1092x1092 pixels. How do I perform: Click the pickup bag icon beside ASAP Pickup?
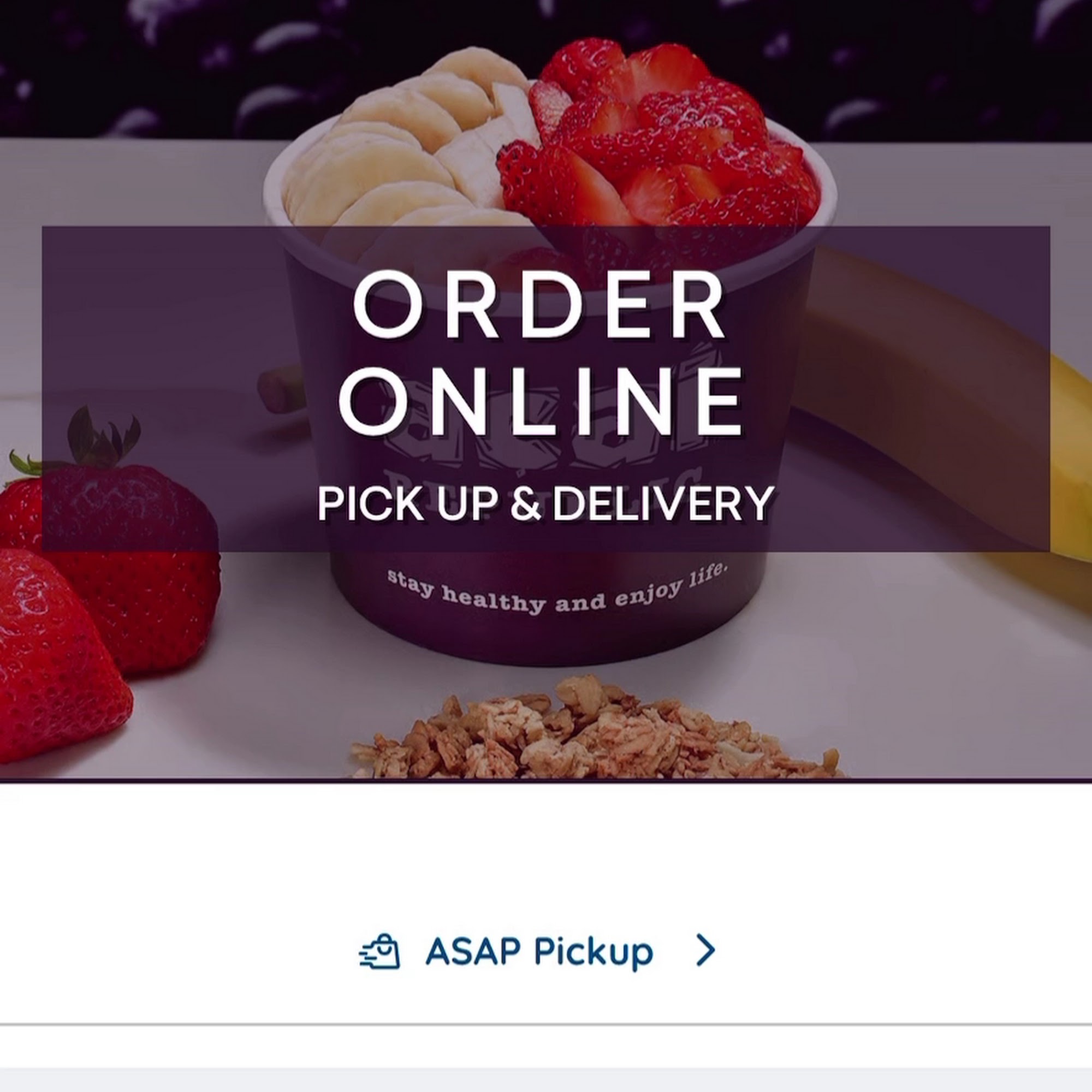[x=379, y=951]
